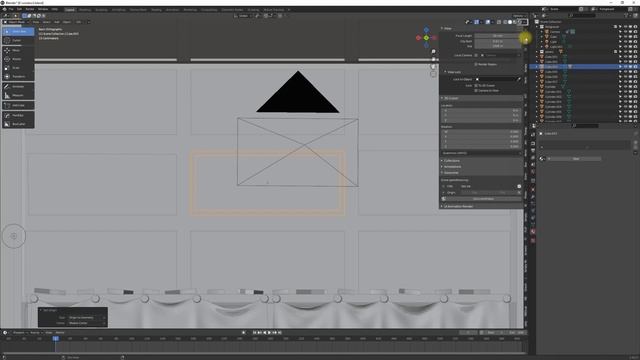Select the Rotate tool

pyautogui.click(x=18, y=59)
